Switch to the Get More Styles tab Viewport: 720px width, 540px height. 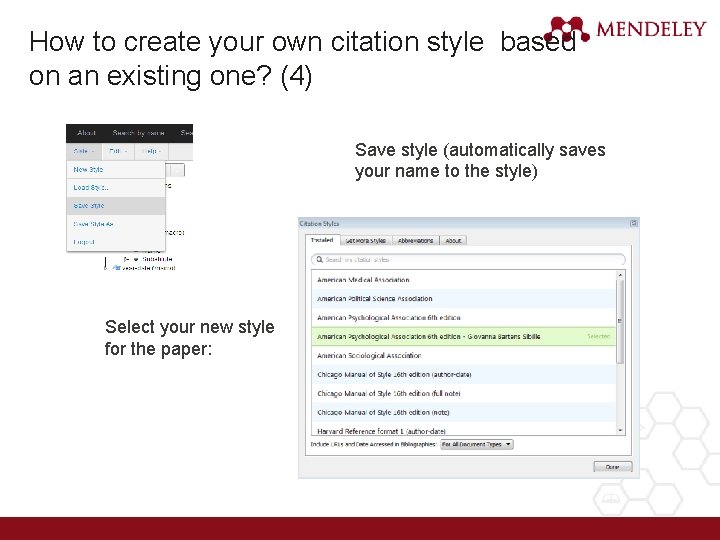click(x=366, y=241)
